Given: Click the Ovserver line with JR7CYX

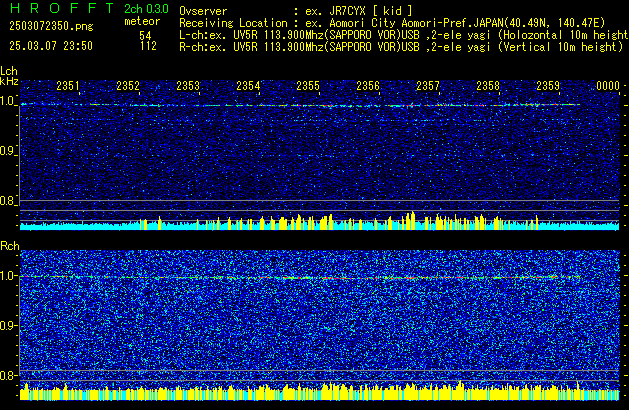Looking at the screenshot, I should point(296,11).
